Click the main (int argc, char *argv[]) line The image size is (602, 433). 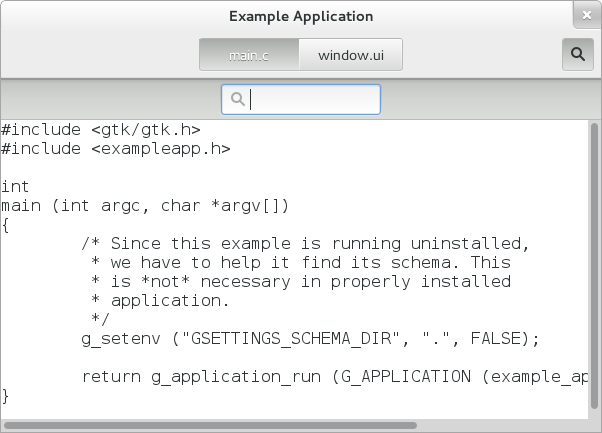145,205
